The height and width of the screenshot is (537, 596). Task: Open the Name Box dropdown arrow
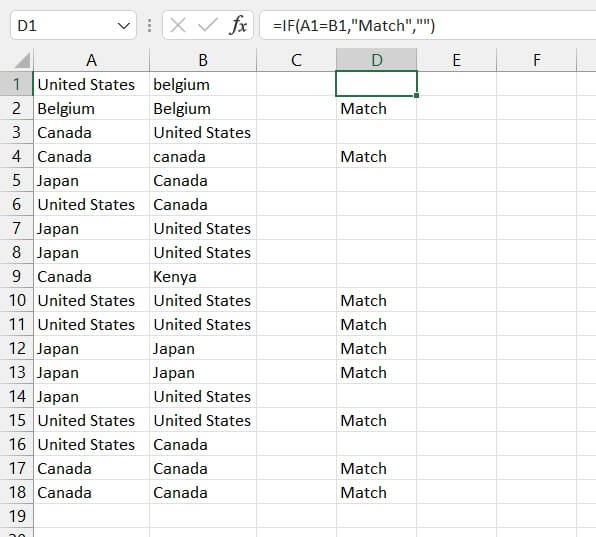(124, 26)
